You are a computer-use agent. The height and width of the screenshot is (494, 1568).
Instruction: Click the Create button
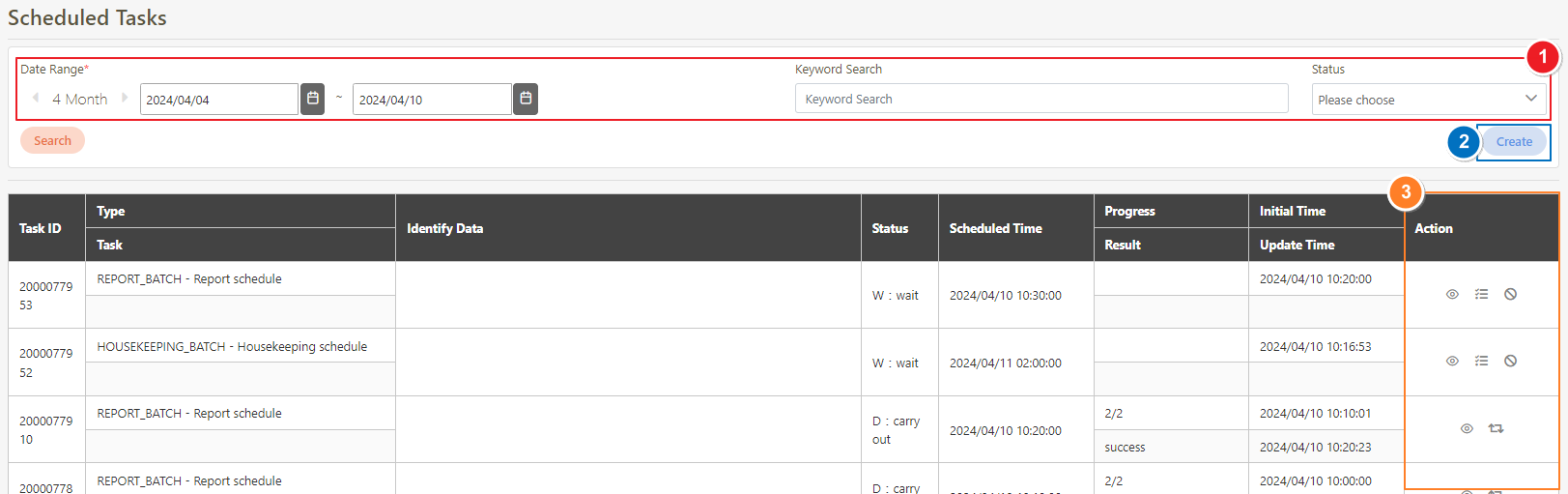1513,142
